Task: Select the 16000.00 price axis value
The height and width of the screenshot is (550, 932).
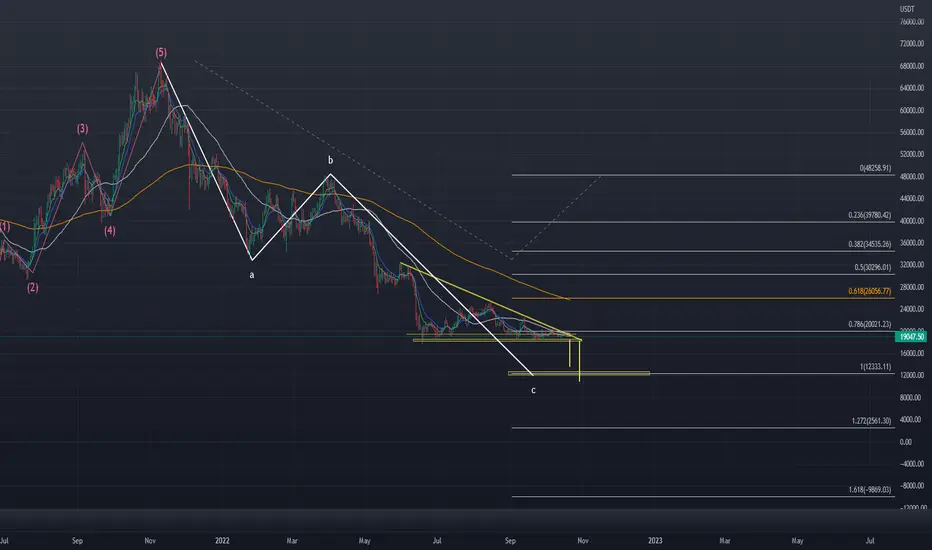Action: point(912,353)
